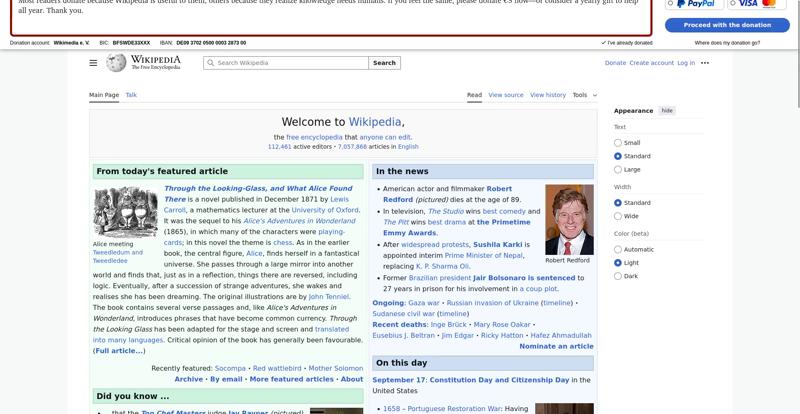The image size is (800, 414).
Task: Open the anyone can edit link
Action: point(385,137)
